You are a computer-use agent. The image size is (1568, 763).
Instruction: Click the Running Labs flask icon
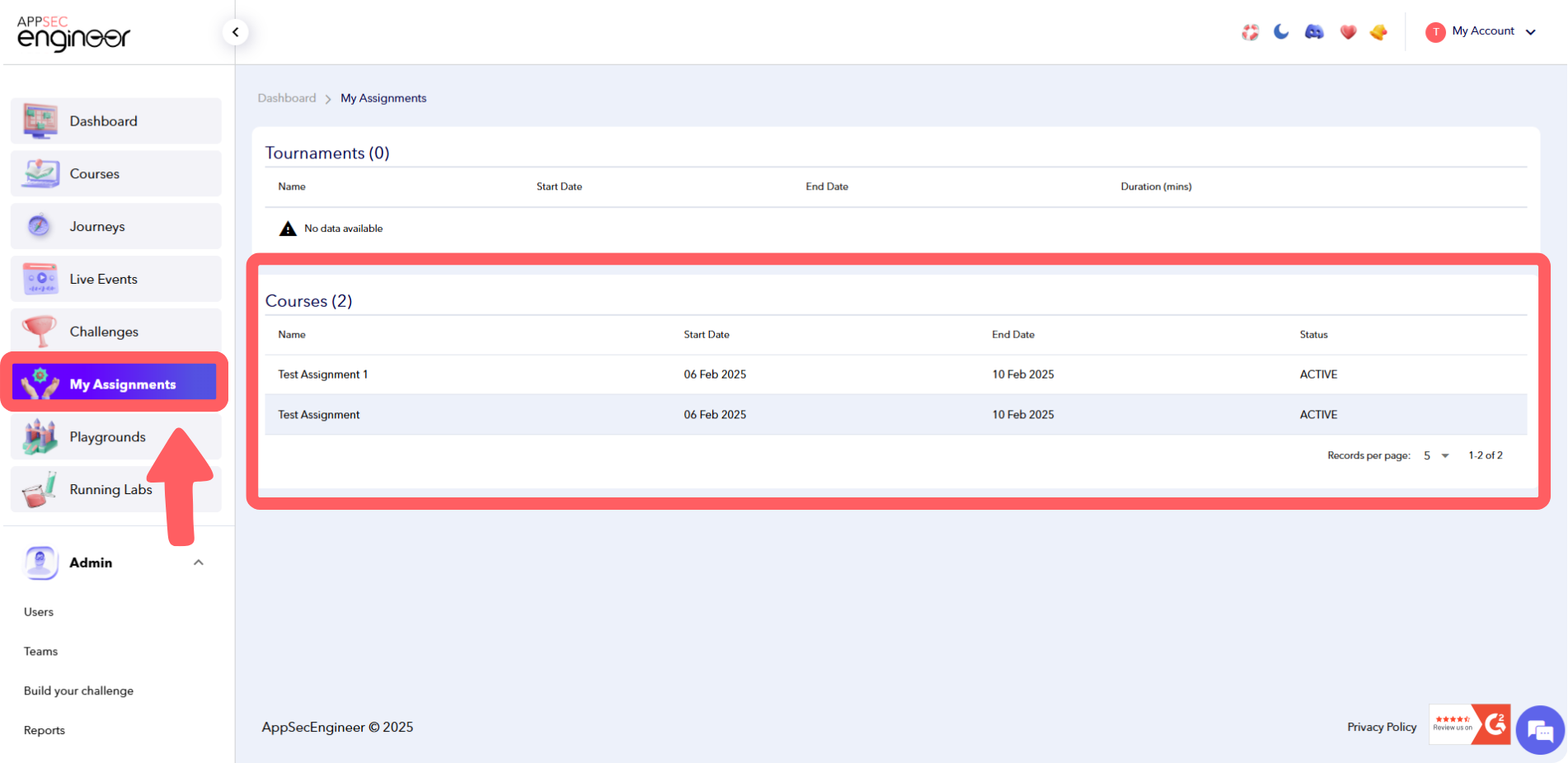point(38,489)
